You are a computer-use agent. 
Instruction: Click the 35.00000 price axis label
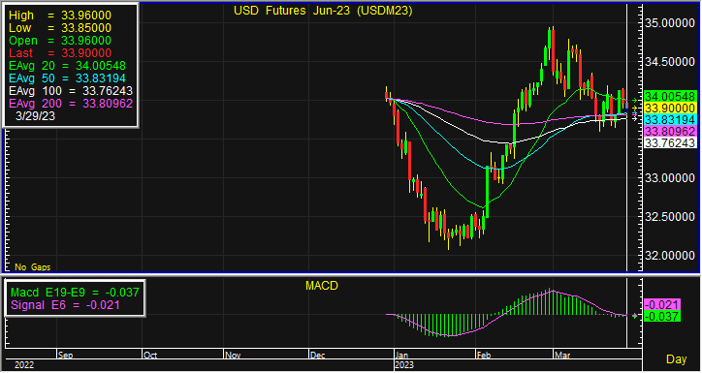pos(670,22)
